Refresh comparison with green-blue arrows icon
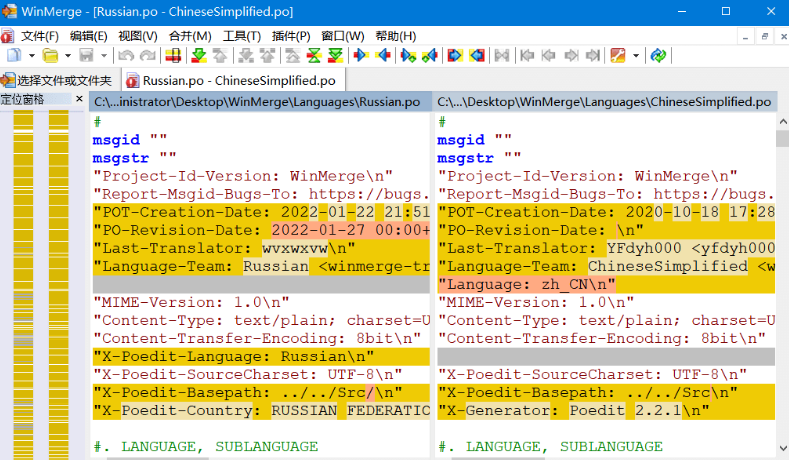789x460 pixels. click(x=658, y=55)
